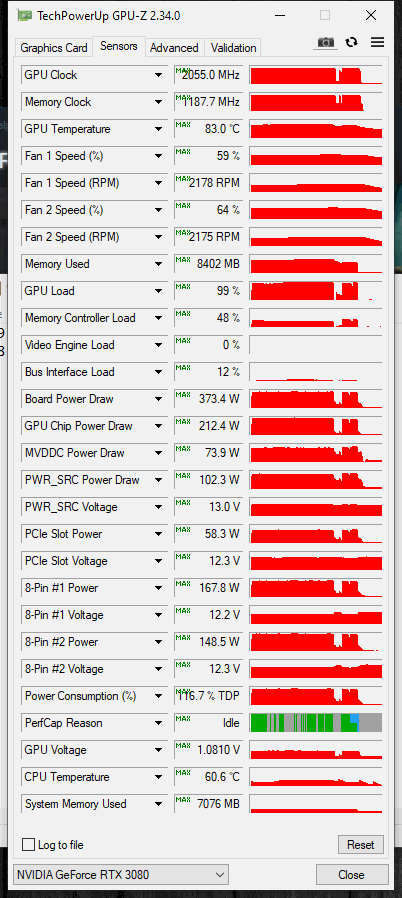This screenshot has width=402, height=898.
Task: Click the MAX indicator for GPU Temperature
Action: click(183, 124)
